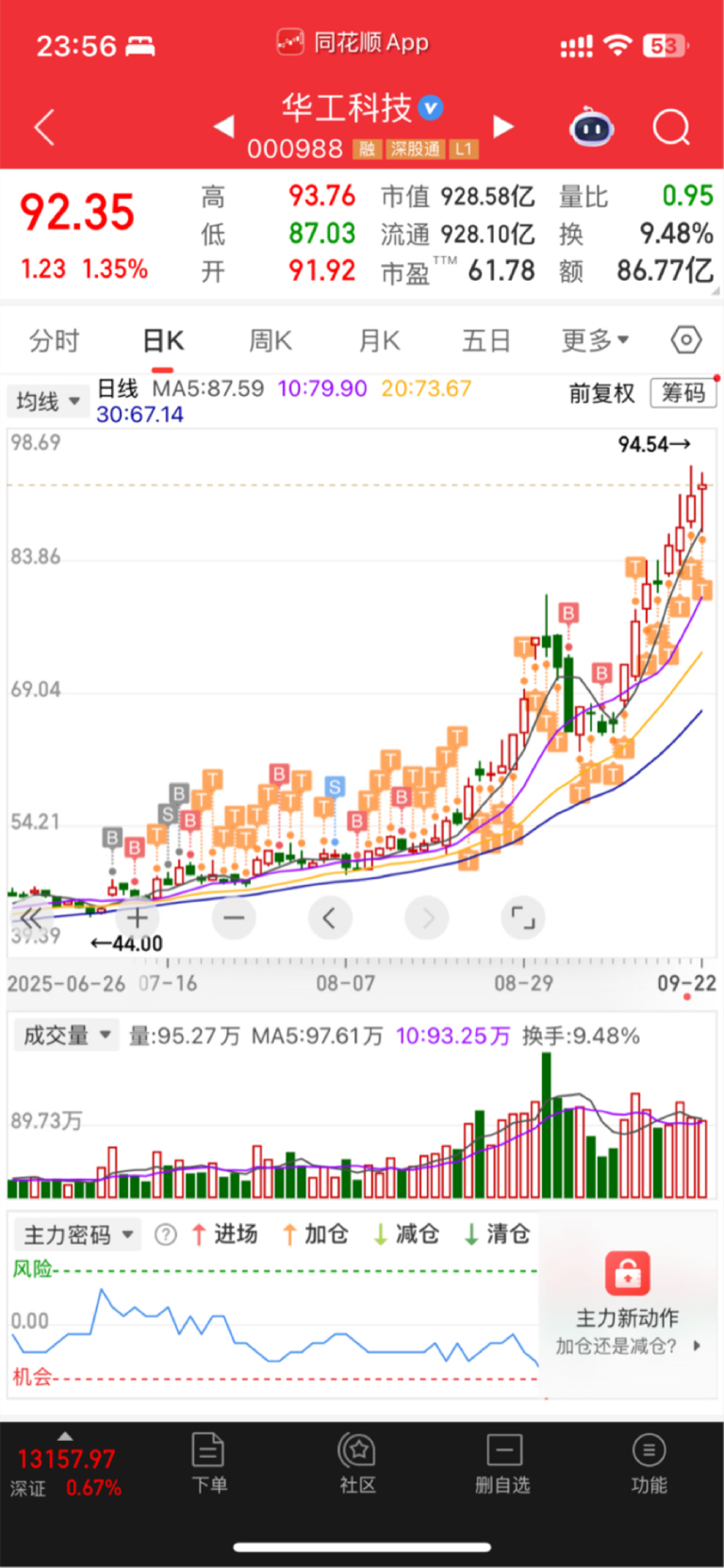Switch to 分时 tab

click(55, 340)
